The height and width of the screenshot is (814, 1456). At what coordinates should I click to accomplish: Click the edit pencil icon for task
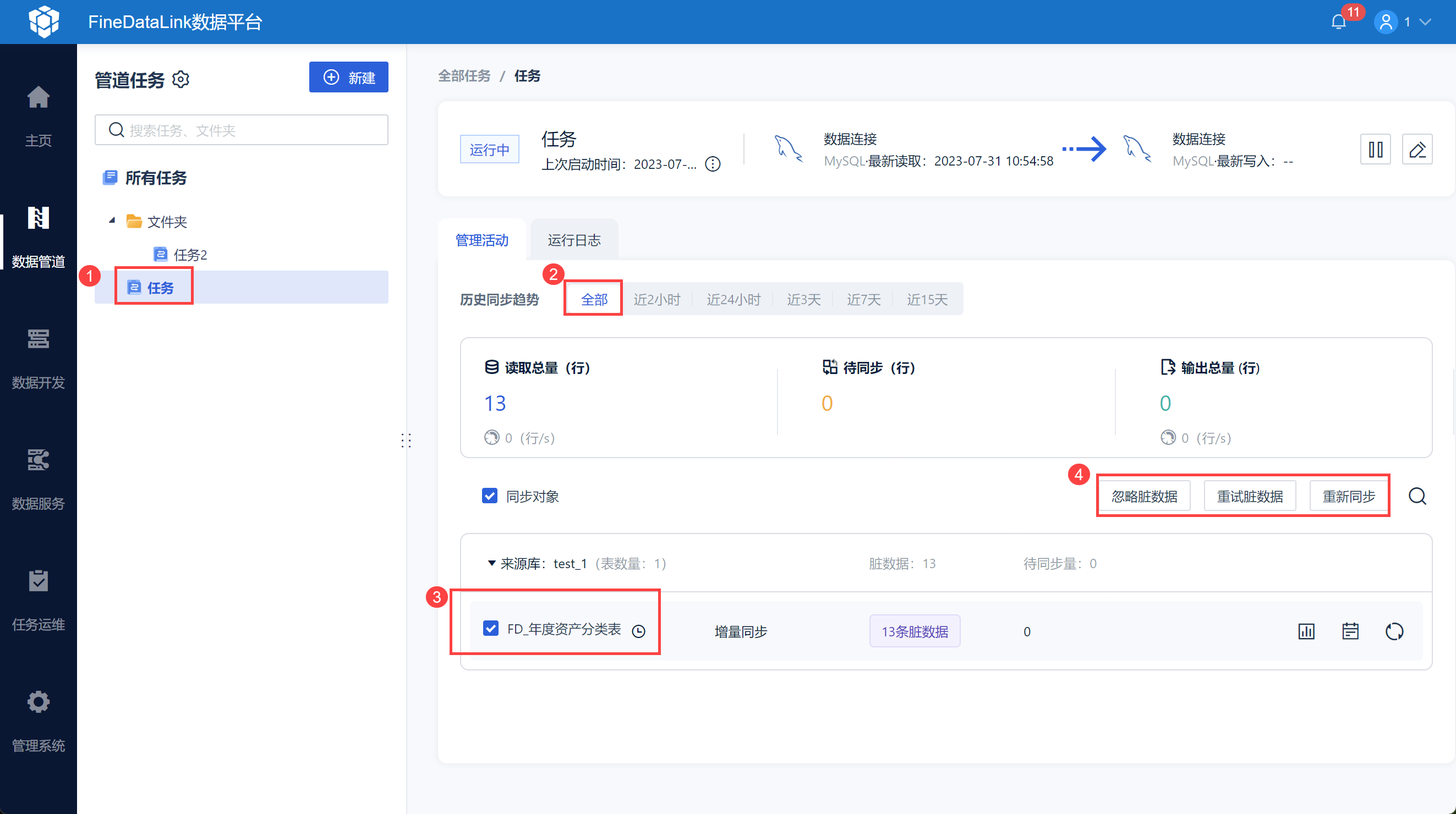1417,150
